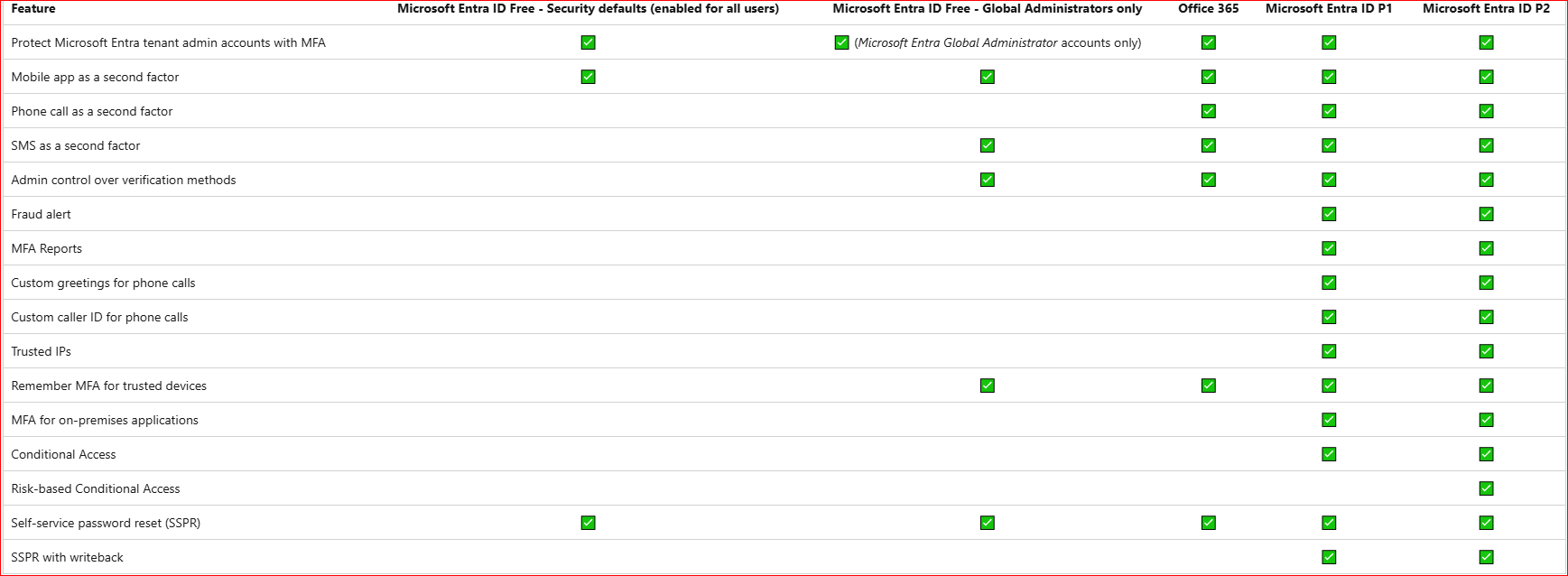
Task: Click Global Administrators checkmark for Mobile app second factor
Action: 988,77
